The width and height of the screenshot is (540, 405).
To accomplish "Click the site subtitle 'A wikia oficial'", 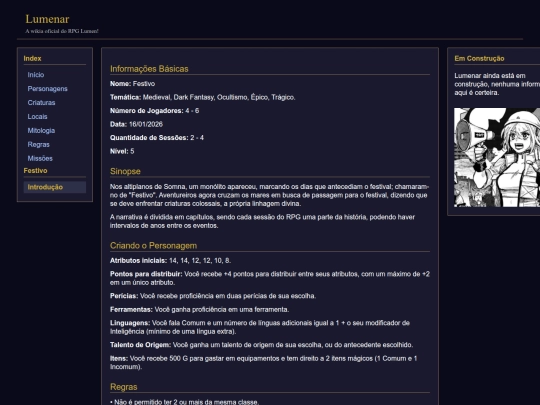I will 62,31.
